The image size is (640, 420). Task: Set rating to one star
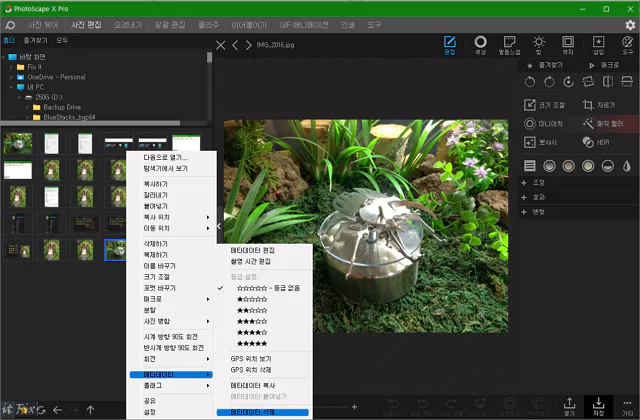[x=252, y=299]
